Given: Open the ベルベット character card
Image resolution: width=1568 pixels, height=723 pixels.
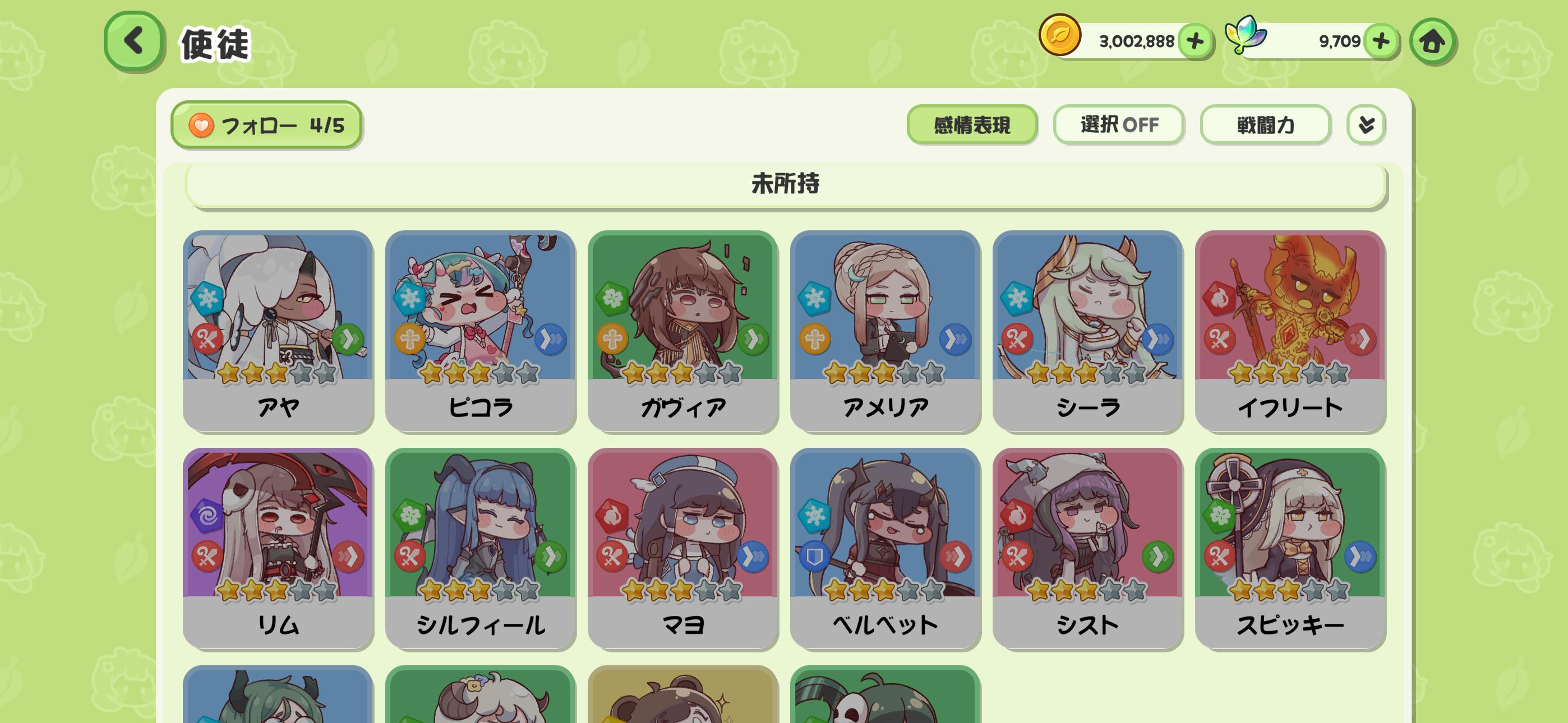Looking at the screenshot, I should coord(885,548).
